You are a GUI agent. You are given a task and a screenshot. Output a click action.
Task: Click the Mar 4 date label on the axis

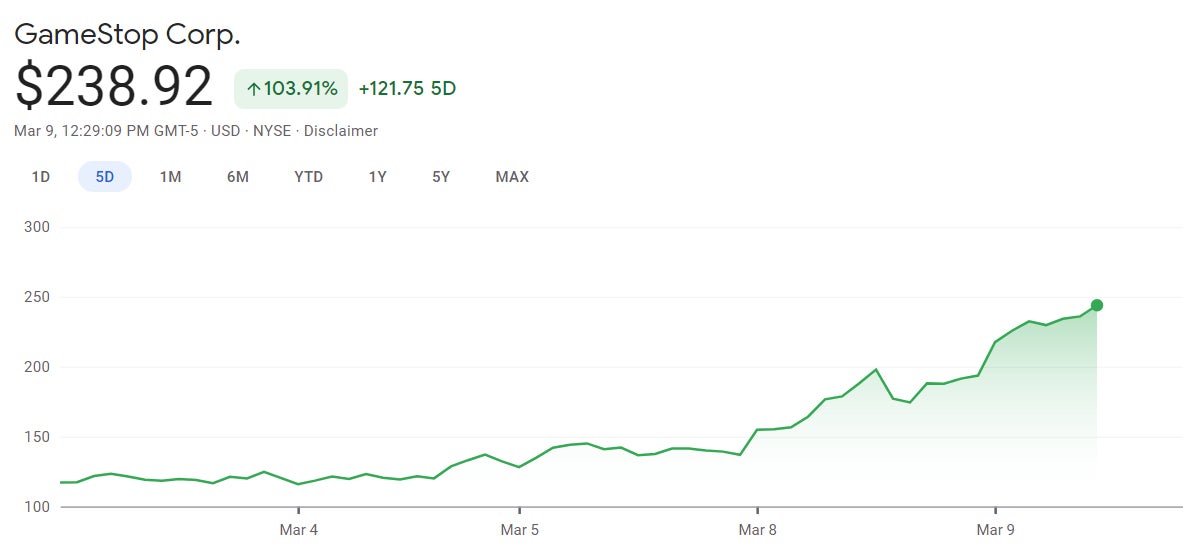coord(298,530)
